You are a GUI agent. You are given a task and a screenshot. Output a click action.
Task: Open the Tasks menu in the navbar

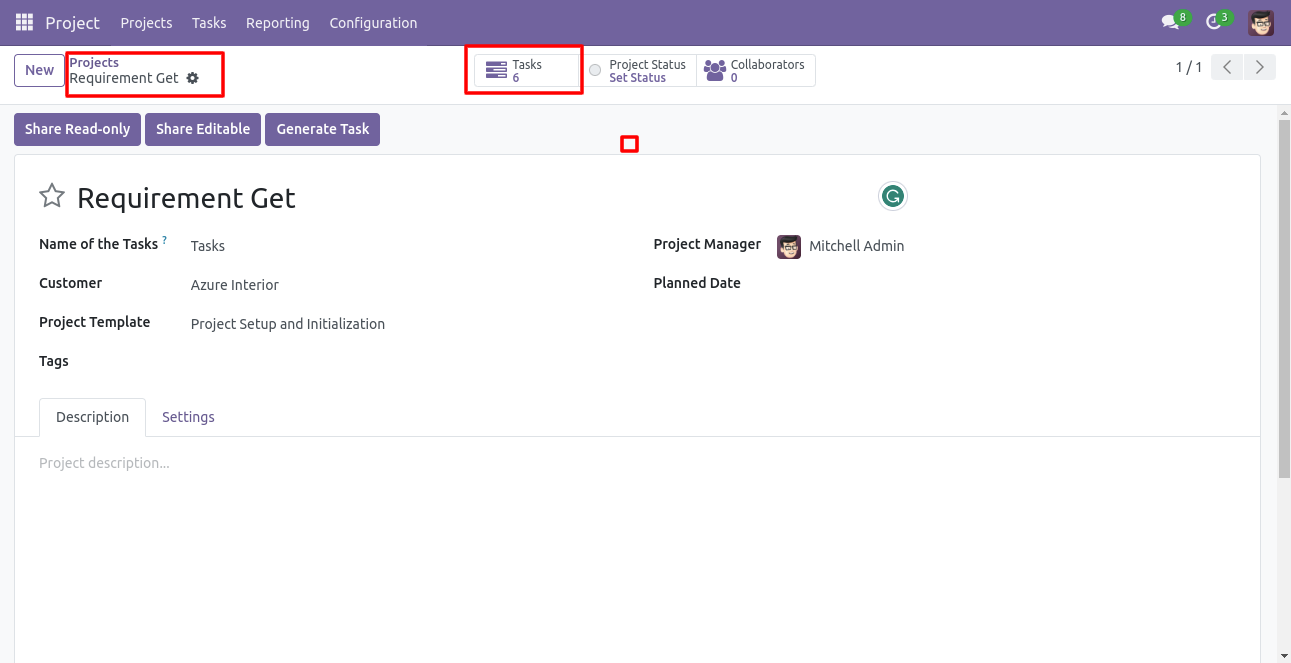tap(209, 22)
